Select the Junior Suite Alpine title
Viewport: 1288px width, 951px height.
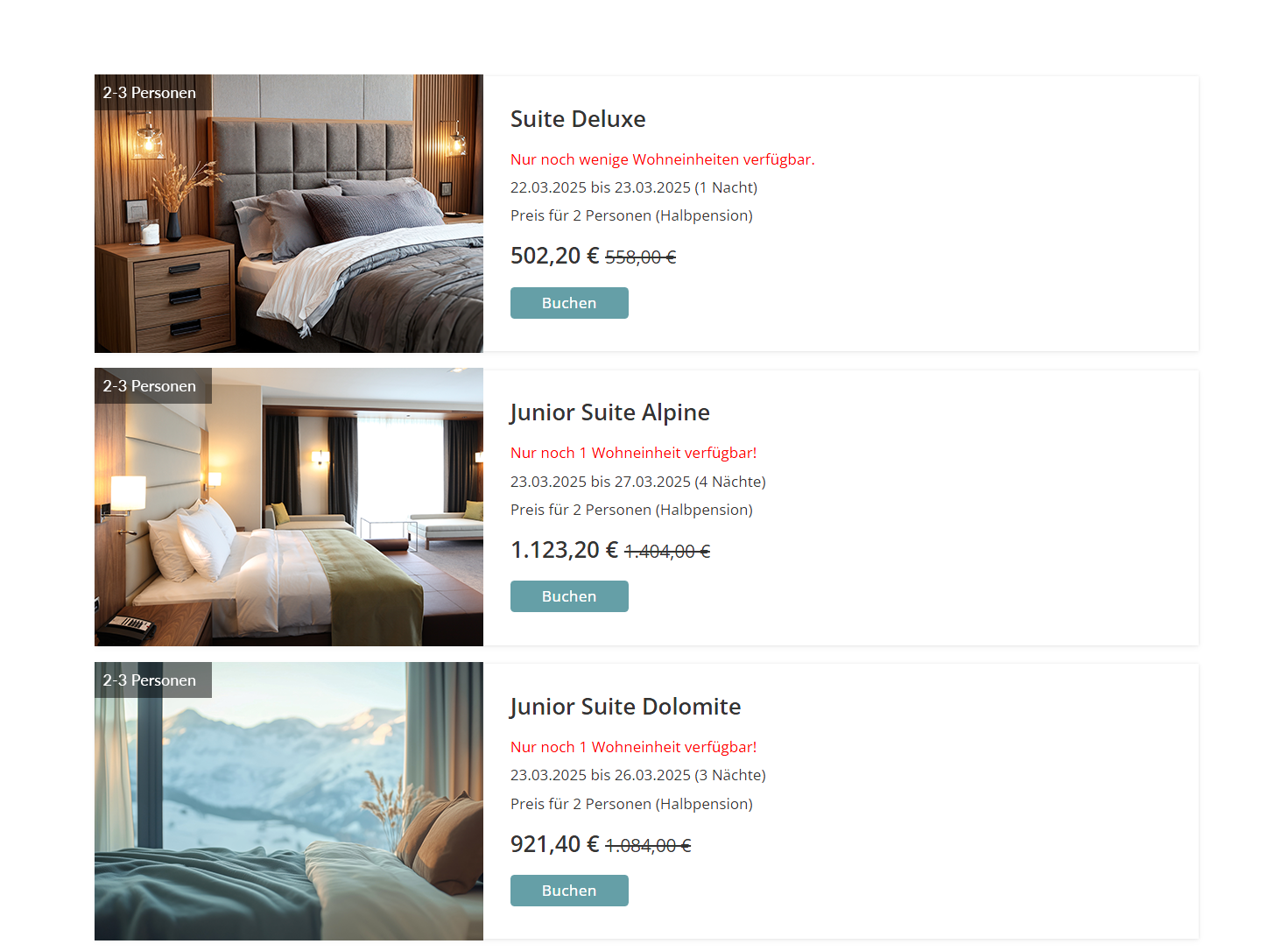pyautogui.click(x=609, y=412)
